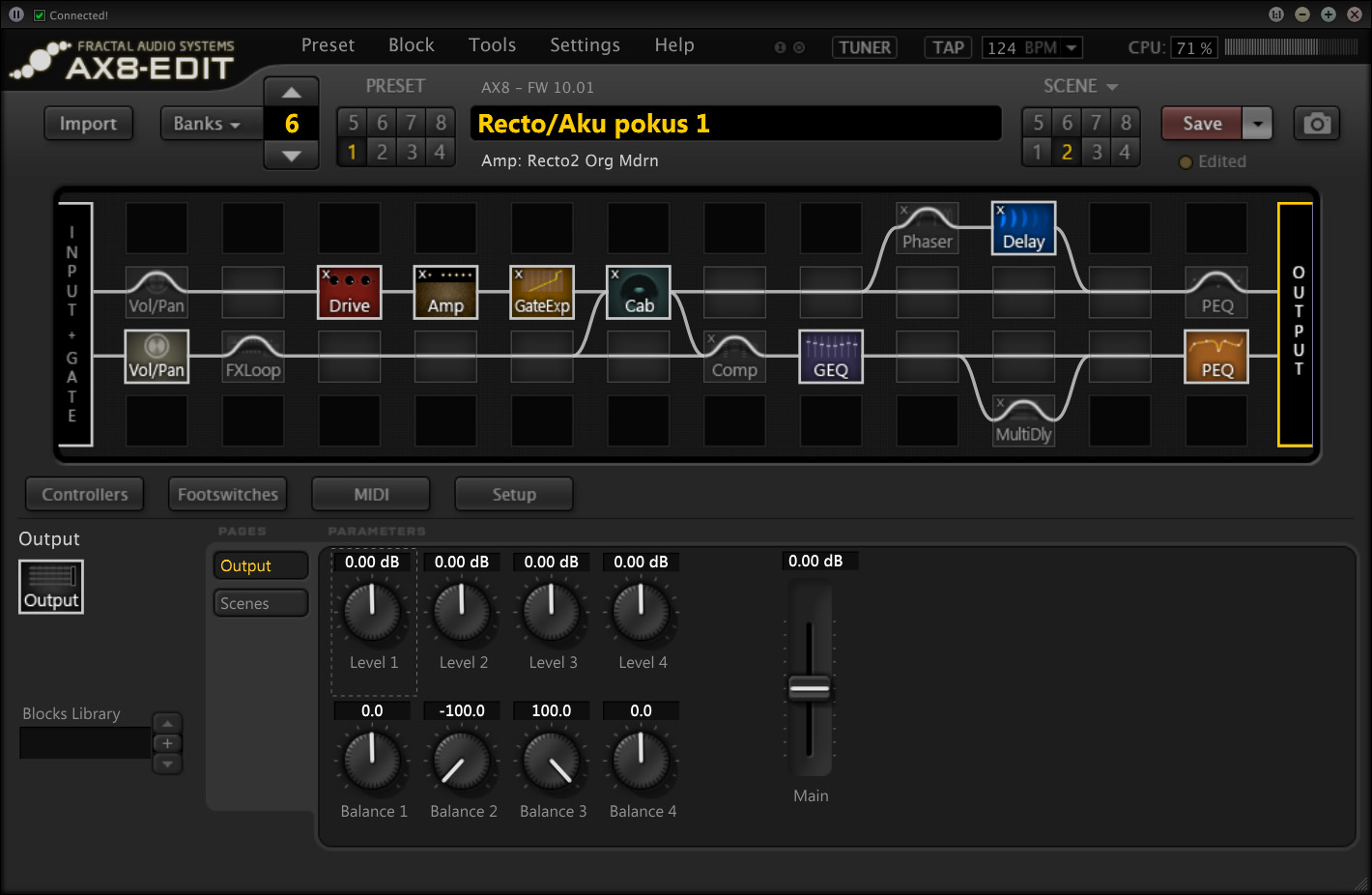Click the Import button
Image resolution: width=1372 pixels, height=895 pixels.
88,124
